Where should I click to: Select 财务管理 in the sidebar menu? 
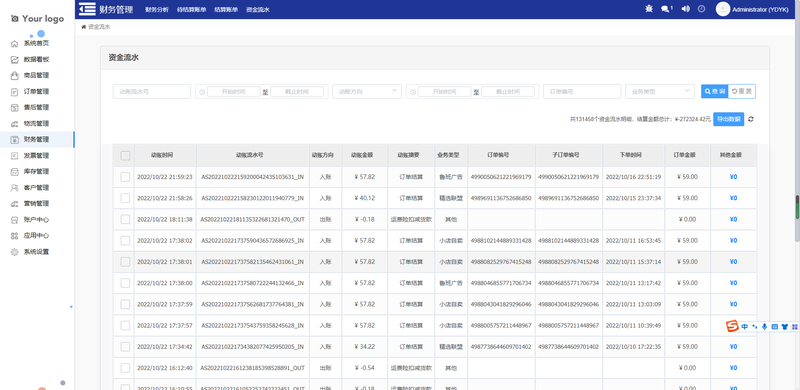[37, 139]
